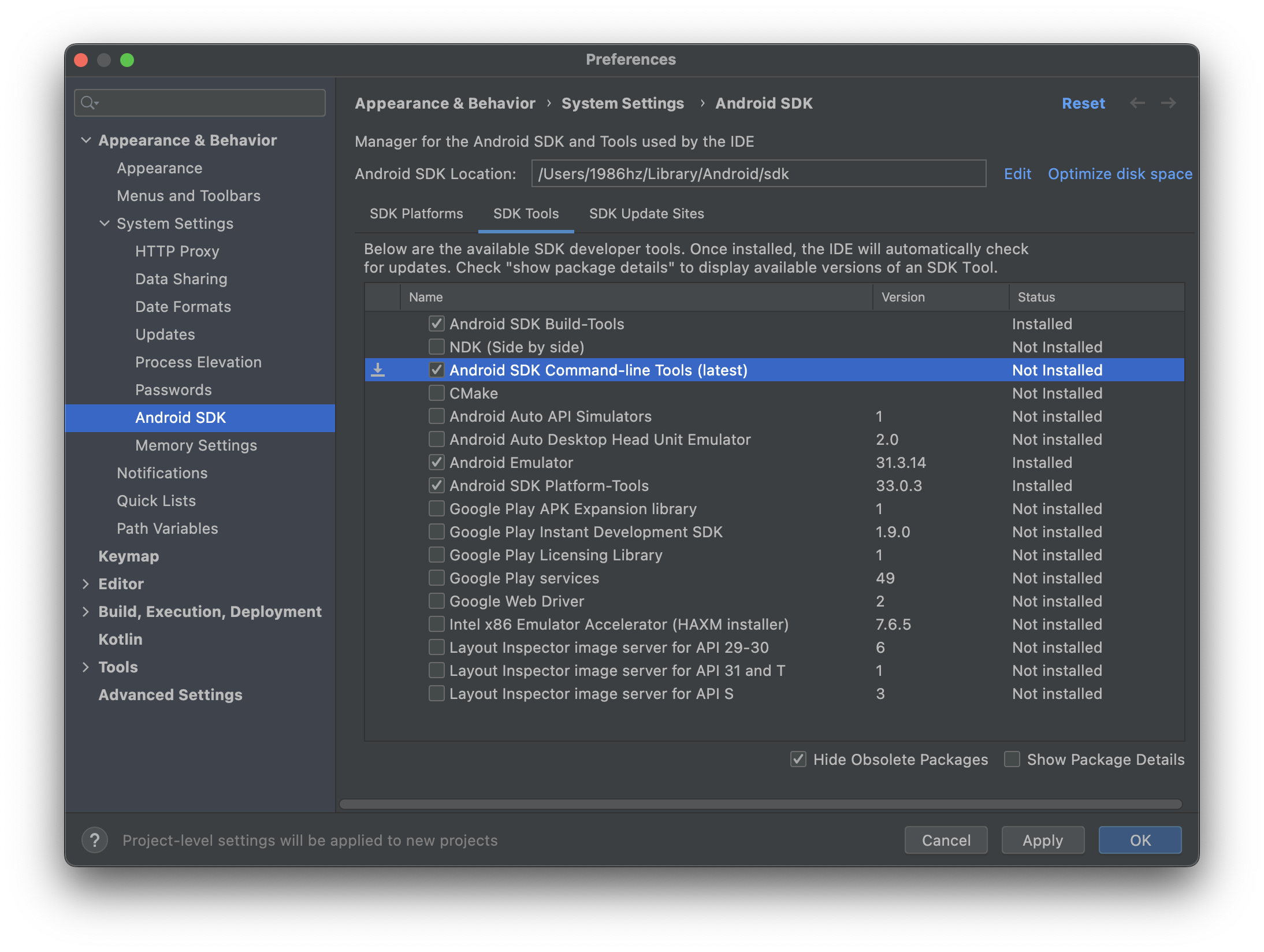Click the red close window button
This screenshot has height=952, width=1264.
pos(81,60)
